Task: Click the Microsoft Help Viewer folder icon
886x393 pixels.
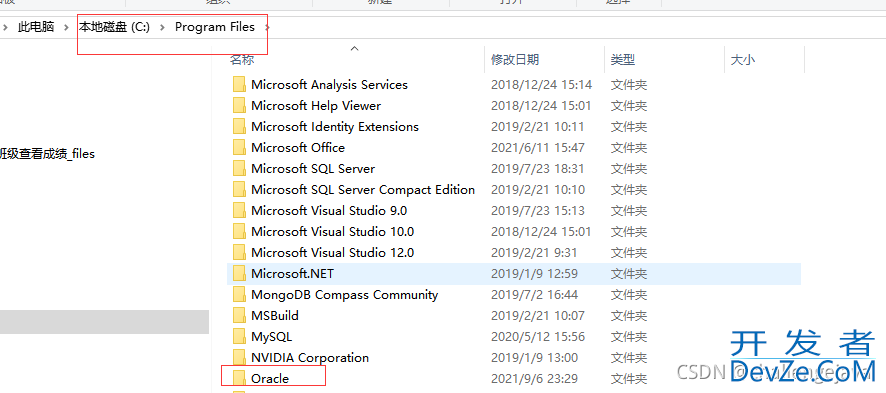Action: coord(240,106)
